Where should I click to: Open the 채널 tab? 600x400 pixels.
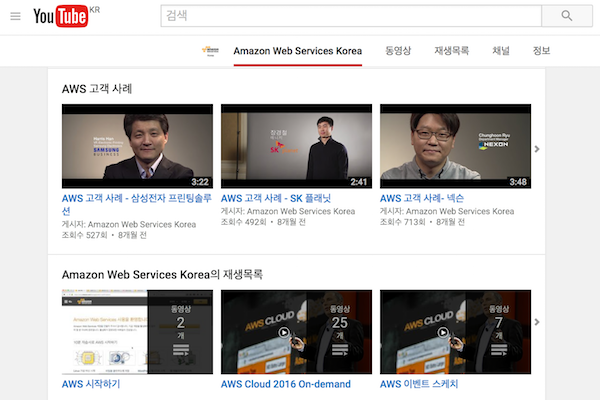click(x=501, y=51)
